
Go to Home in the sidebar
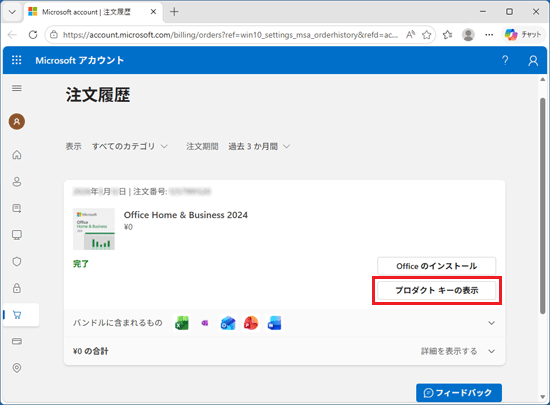pyautogui.click(x=16, y=155)
